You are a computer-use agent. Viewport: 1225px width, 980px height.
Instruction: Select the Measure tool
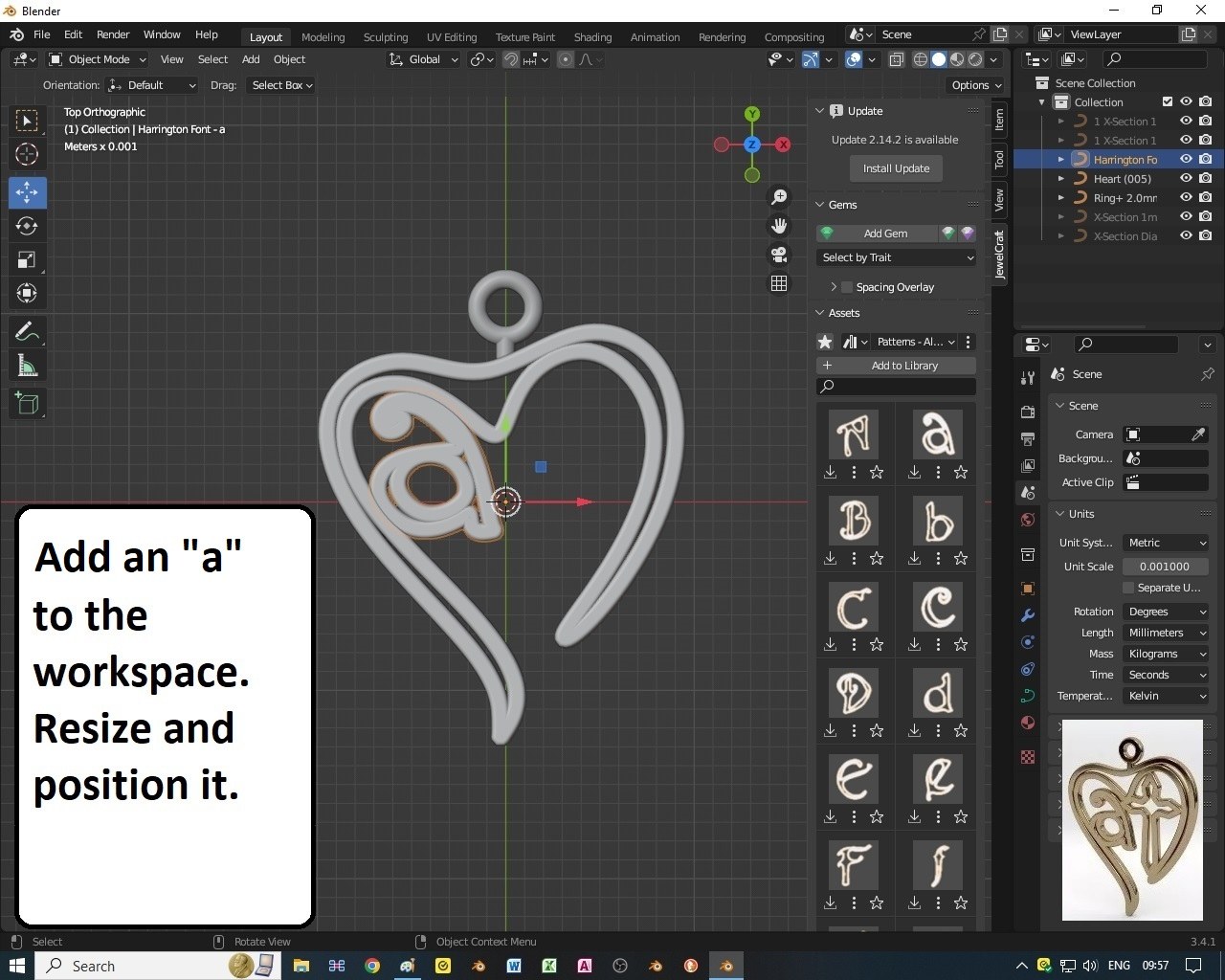coord(27,367)
